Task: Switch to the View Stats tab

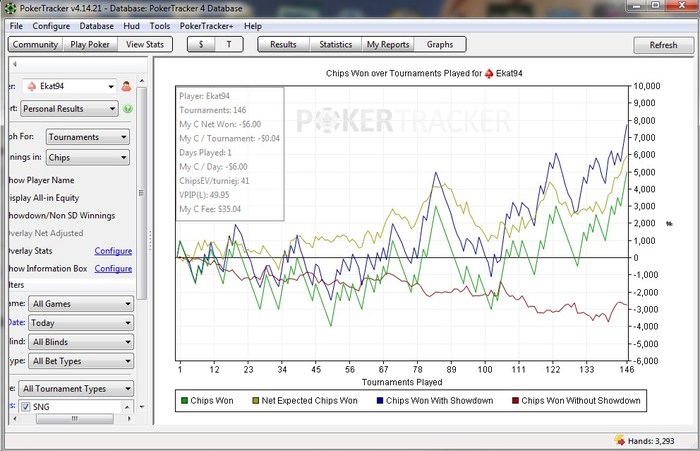Action: pos(145,45)
